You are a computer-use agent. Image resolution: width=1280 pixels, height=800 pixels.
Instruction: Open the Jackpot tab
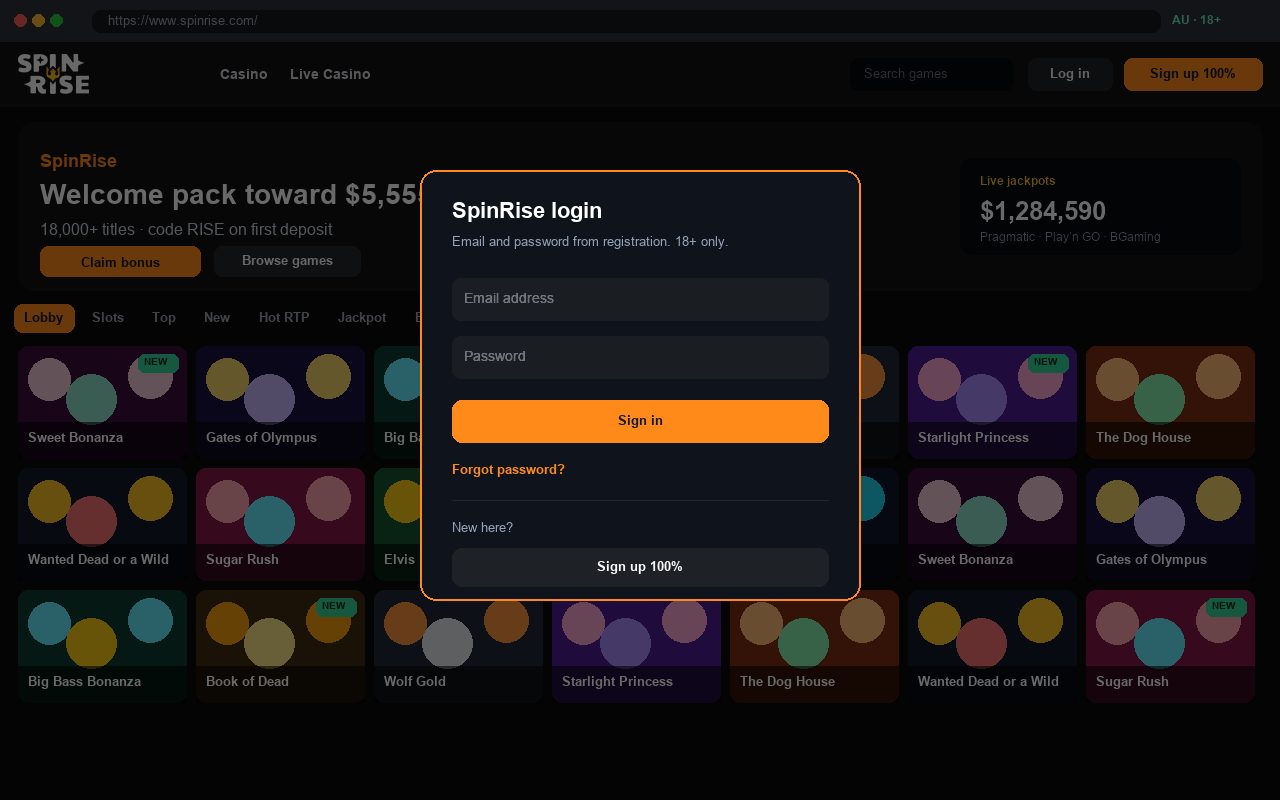click(x=362, y=318)
